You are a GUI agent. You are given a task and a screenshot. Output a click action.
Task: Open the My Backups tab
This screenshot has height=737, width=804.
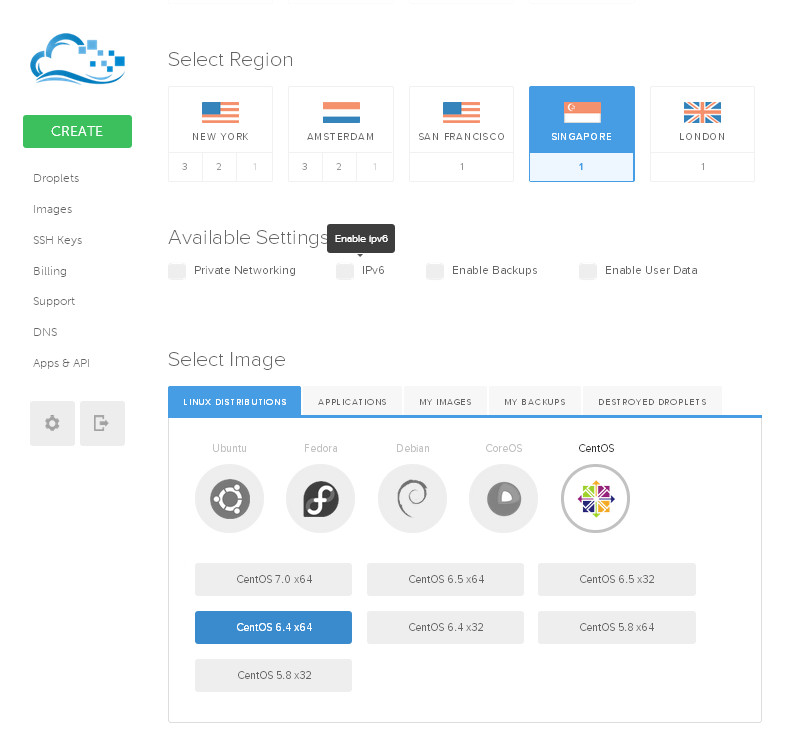click(x=535, y=402)
